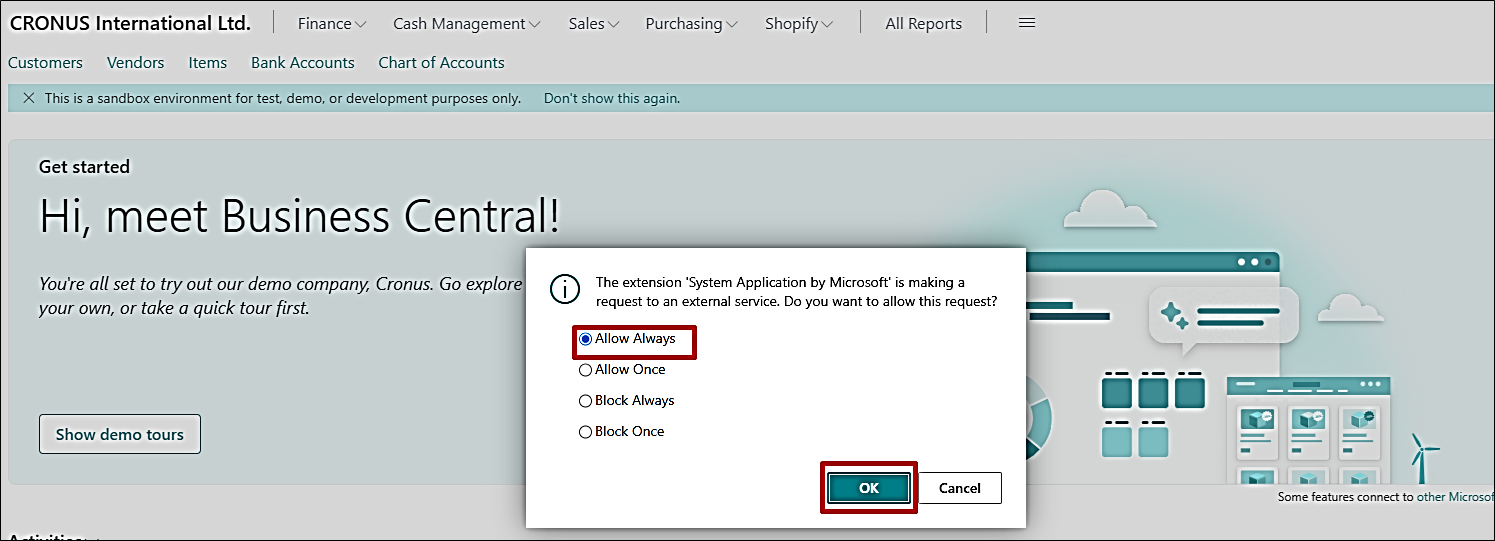1495x541 pixels.
Task: Select the Block Always radio button
Action: (586, 401)
